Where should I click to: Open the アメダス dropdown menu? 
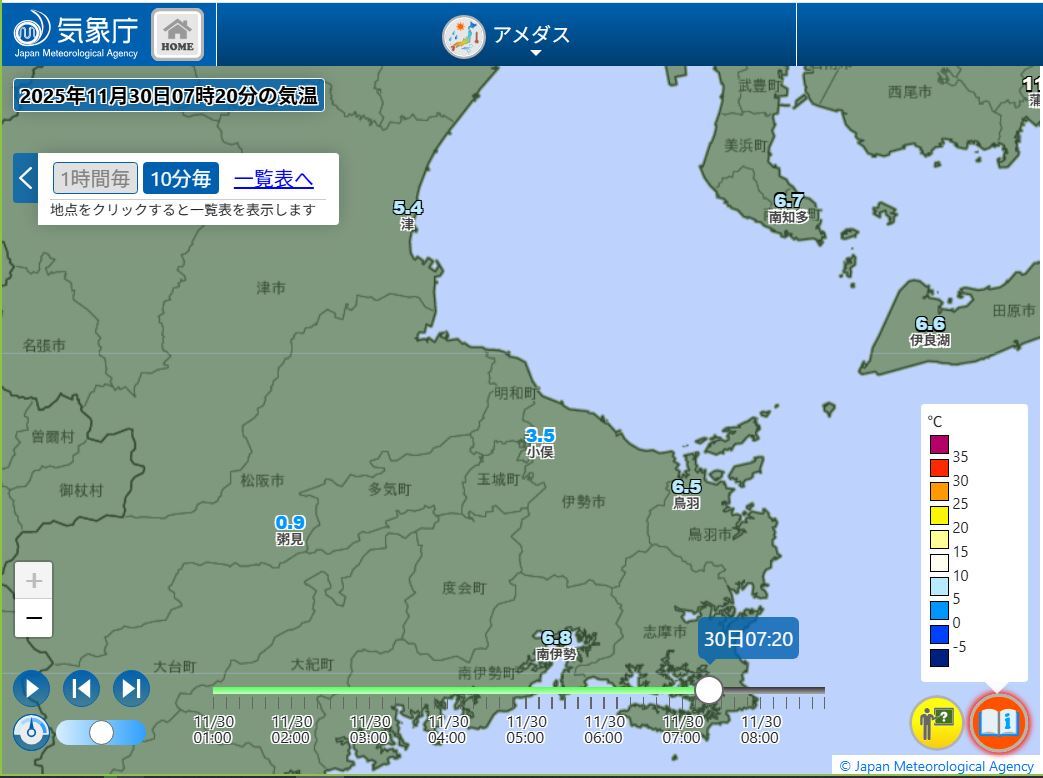coord(507,36)
